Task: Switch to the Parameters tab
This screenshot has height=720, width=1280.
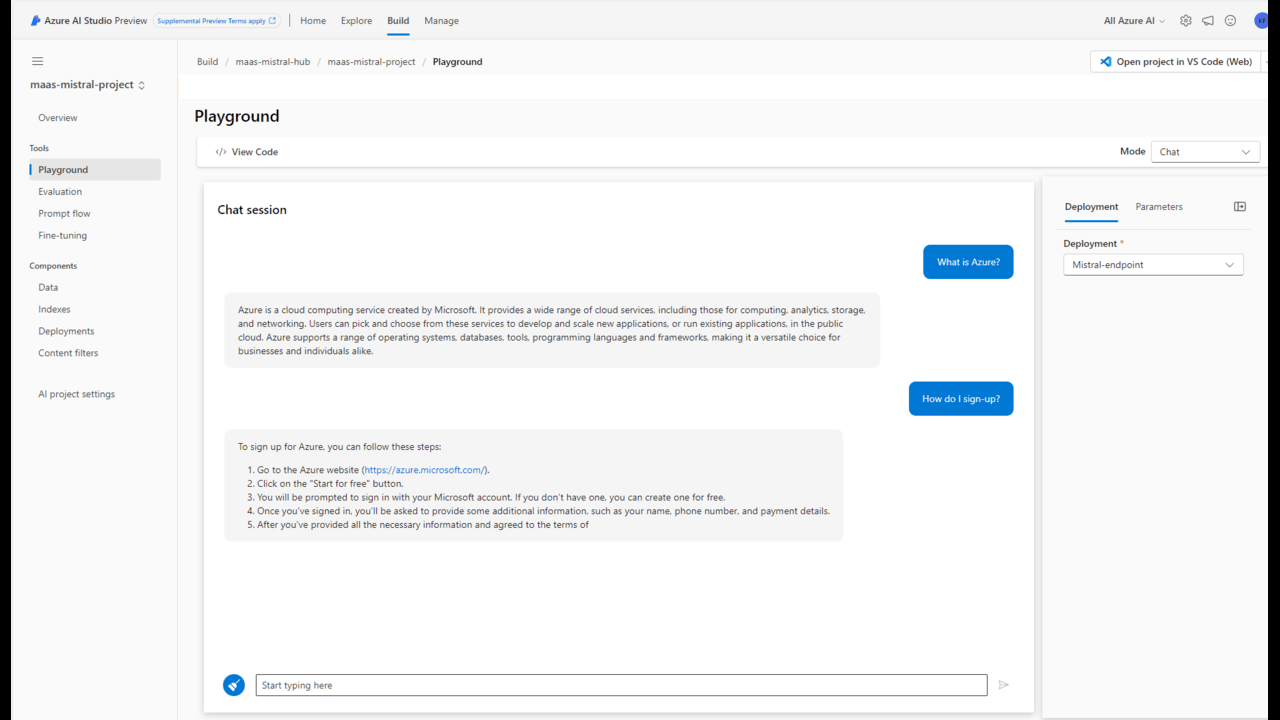Action: point(1159,207)
